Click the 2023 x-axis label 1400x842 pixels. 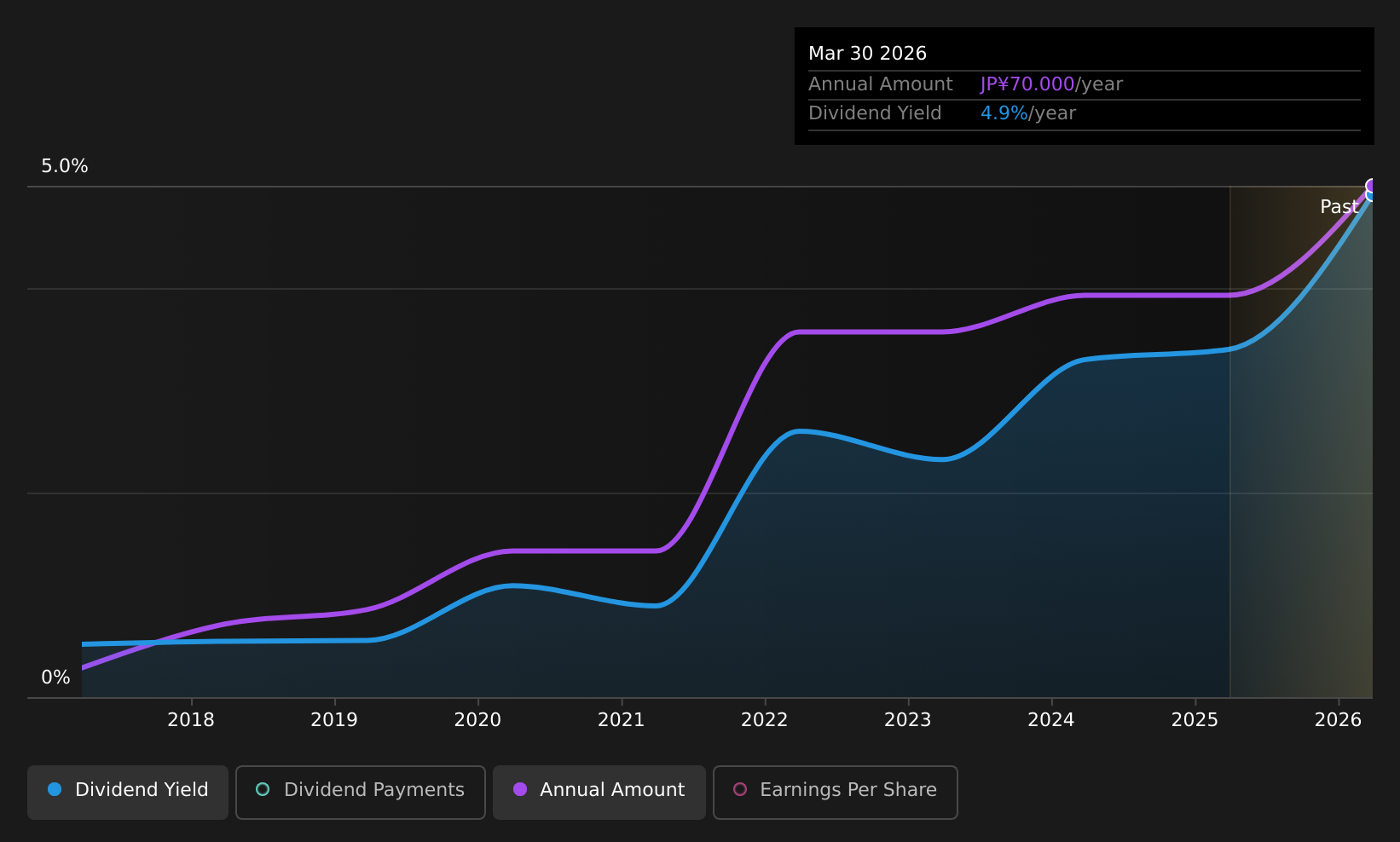[908, 720]
